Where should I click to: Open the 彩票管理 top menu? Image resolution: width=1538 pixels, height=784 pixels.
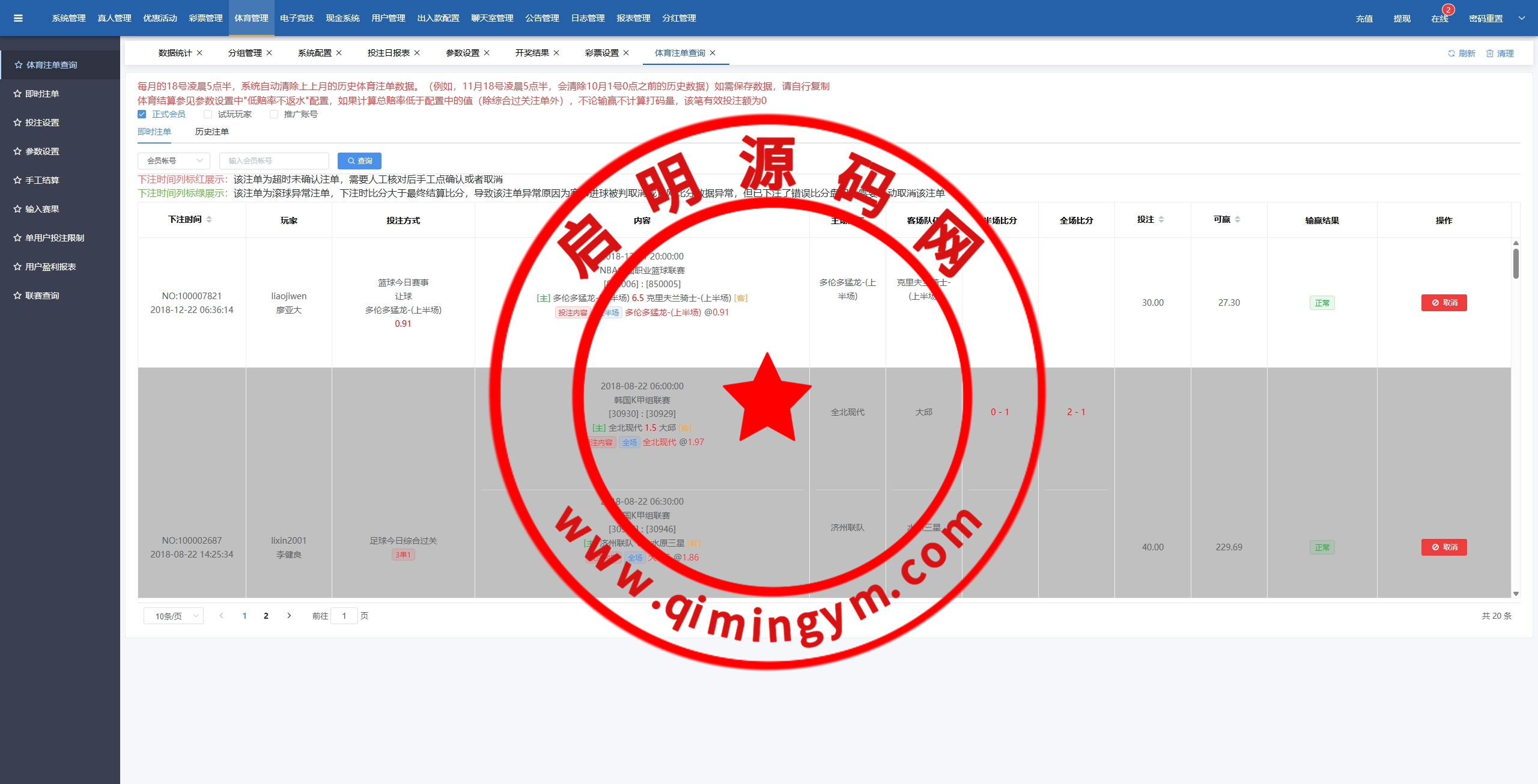[x=205, y=18]
